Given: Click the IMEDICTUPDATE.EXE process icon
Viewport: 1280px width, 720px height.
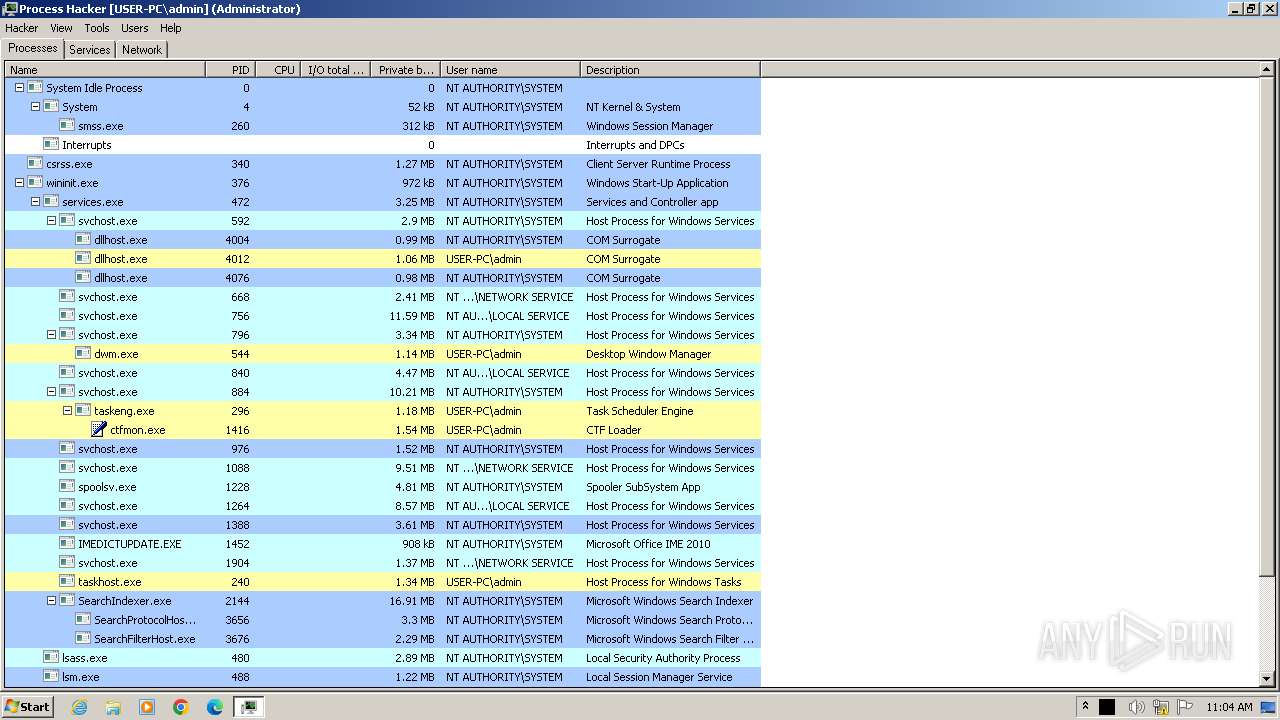Looking at the screenshot, I should (x=67, y=544).
